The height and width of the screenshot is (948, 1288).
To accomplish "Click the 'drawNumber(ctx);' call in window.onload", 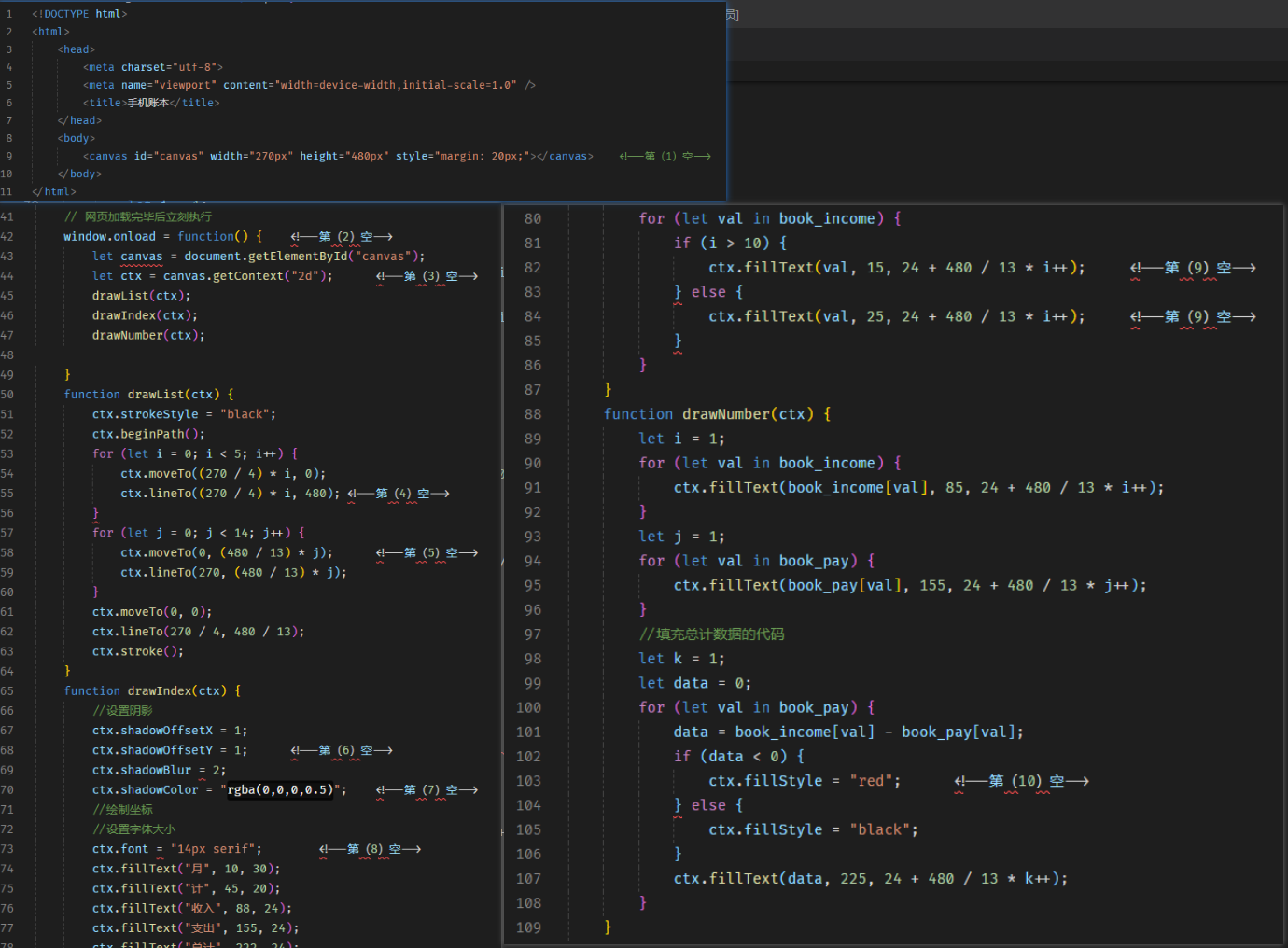I will (x=148, y=335).
